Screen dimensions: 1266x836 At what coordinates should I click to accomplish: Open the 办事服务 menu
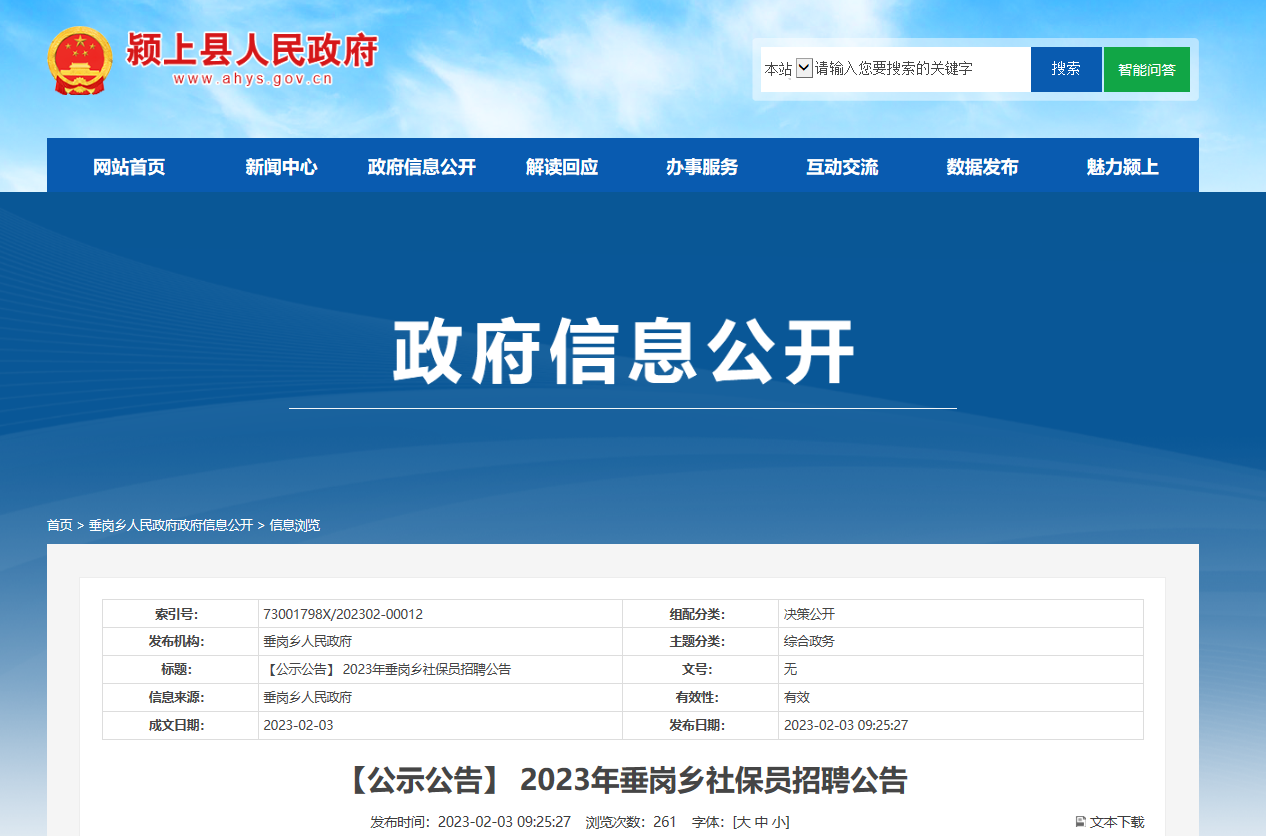point(701,167)
